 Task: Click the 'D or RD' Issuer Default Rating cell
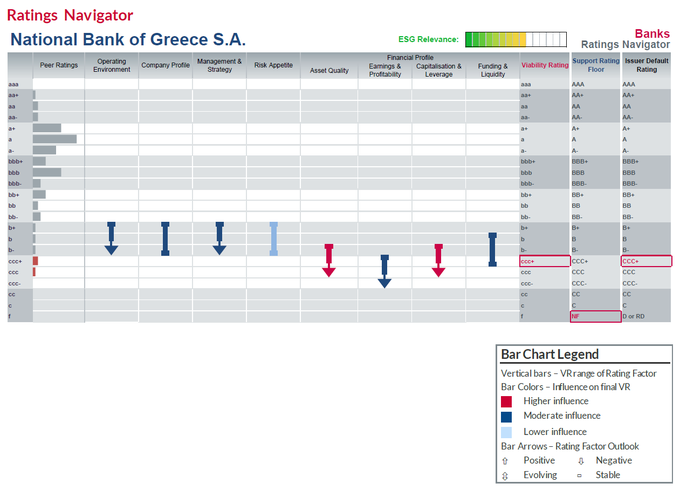pyautogui.click(x=634, y=317)
